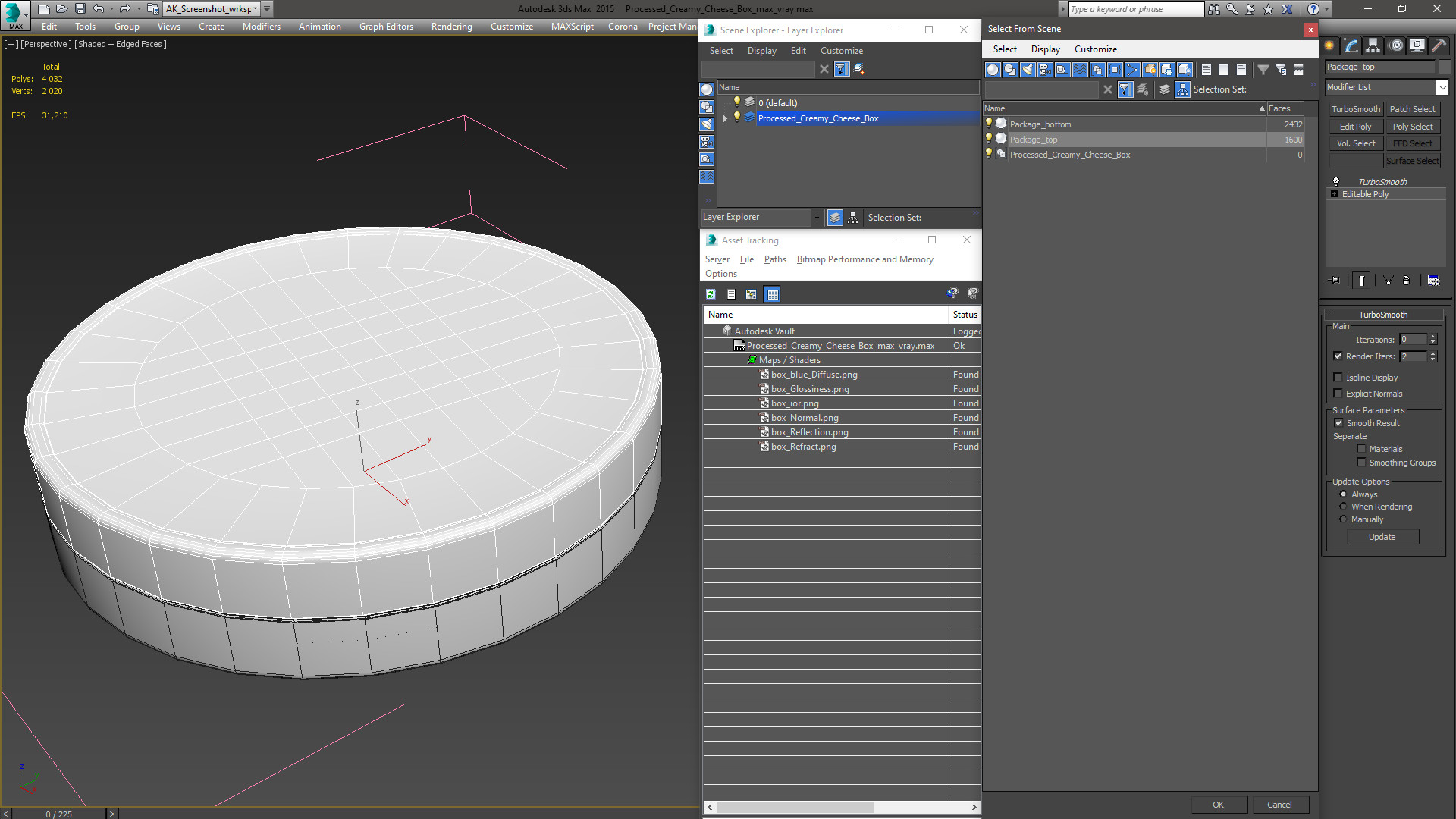Toggle lightbulb of Package_bottom in Select From Scene
Screen dimensions: 1456x819
(989, 124)
